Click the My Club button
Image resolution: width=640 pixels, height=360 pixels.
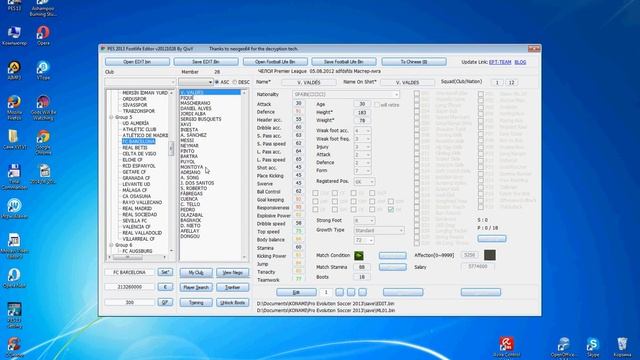coord(196,272)
